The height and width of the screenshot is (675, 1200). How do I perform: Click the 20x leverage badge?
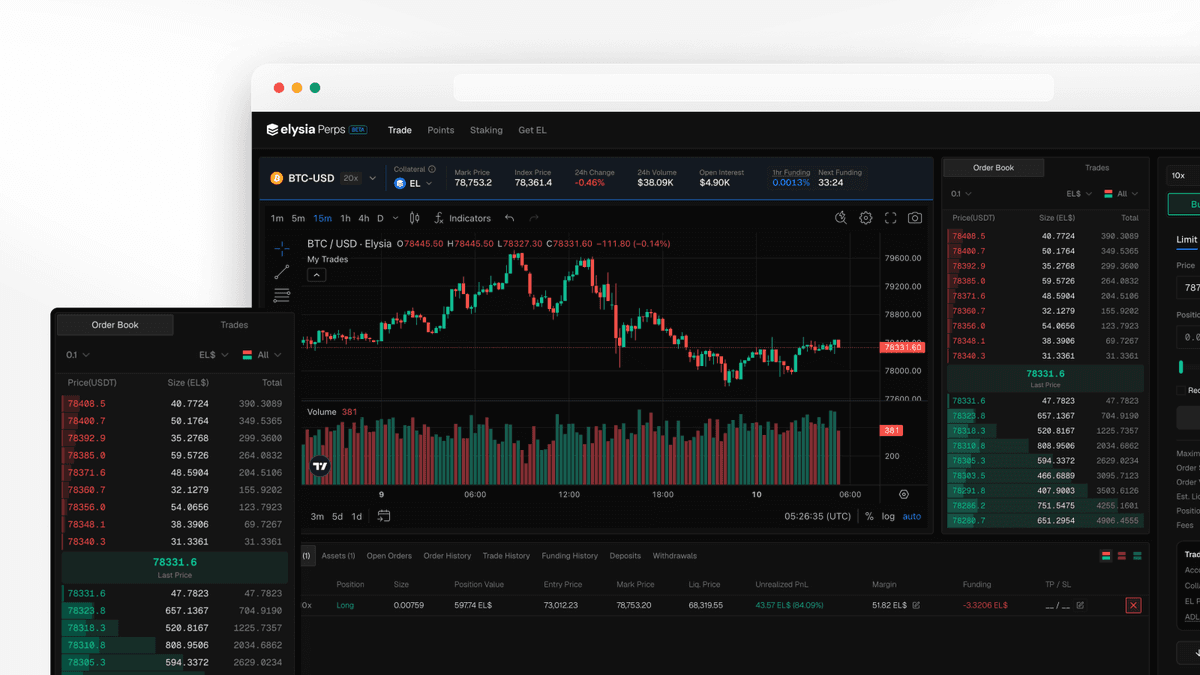tap(351, 178)
